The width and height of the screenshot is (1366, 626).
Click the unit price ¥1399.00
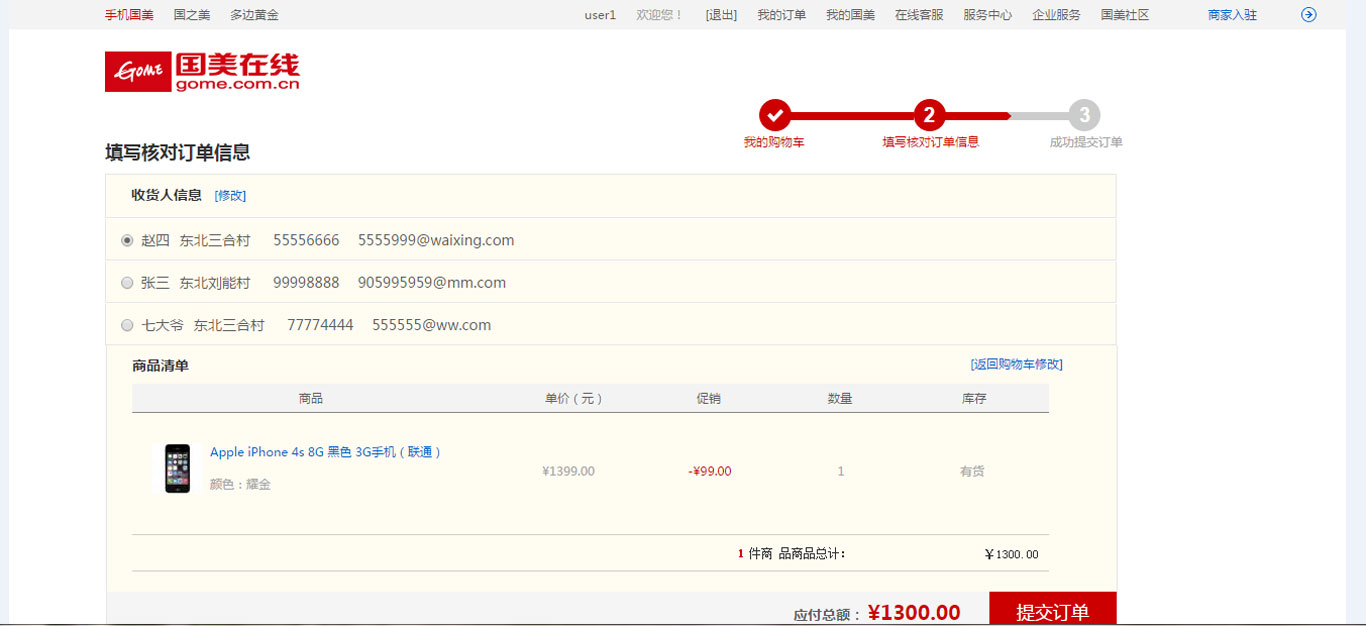[568, 471]
